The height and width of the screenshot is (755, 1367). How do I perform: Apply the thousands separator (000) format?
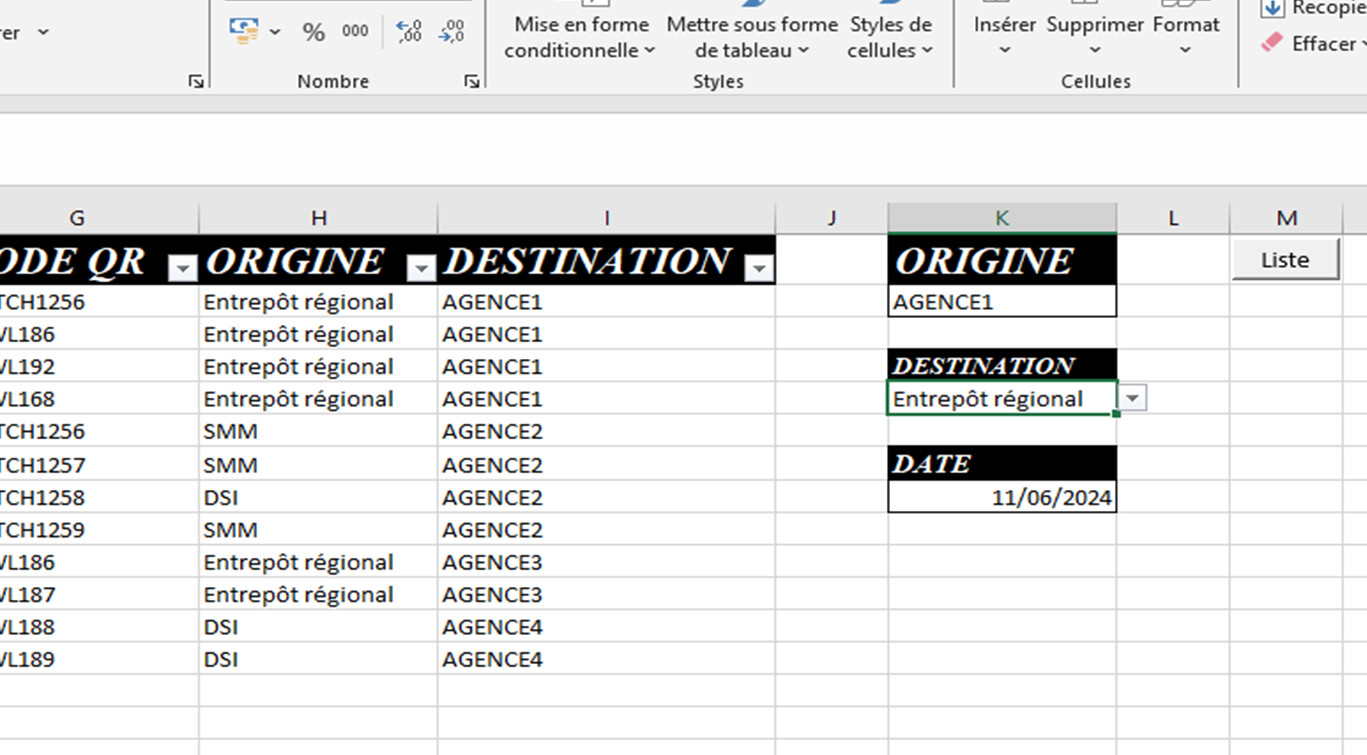355,31
